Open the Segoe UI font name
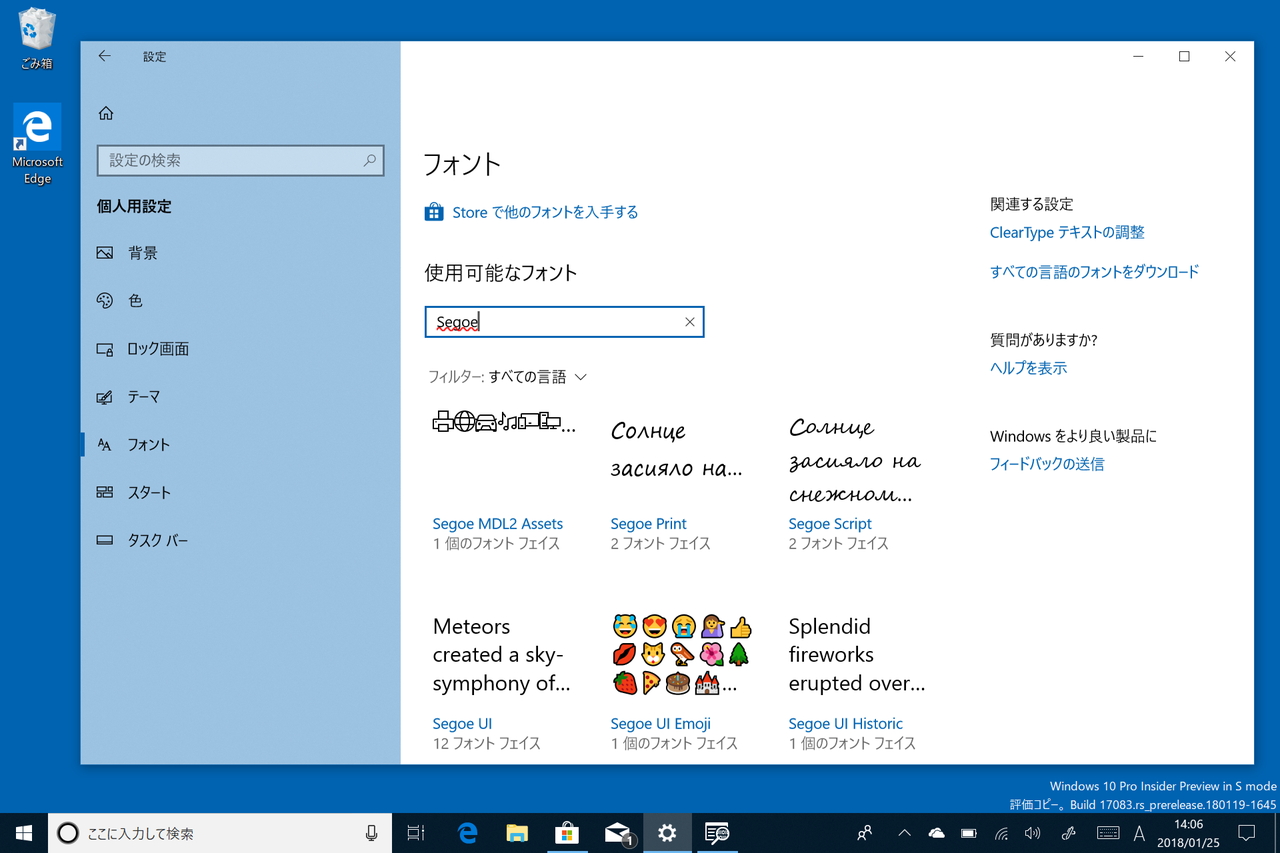 [462, 724]
